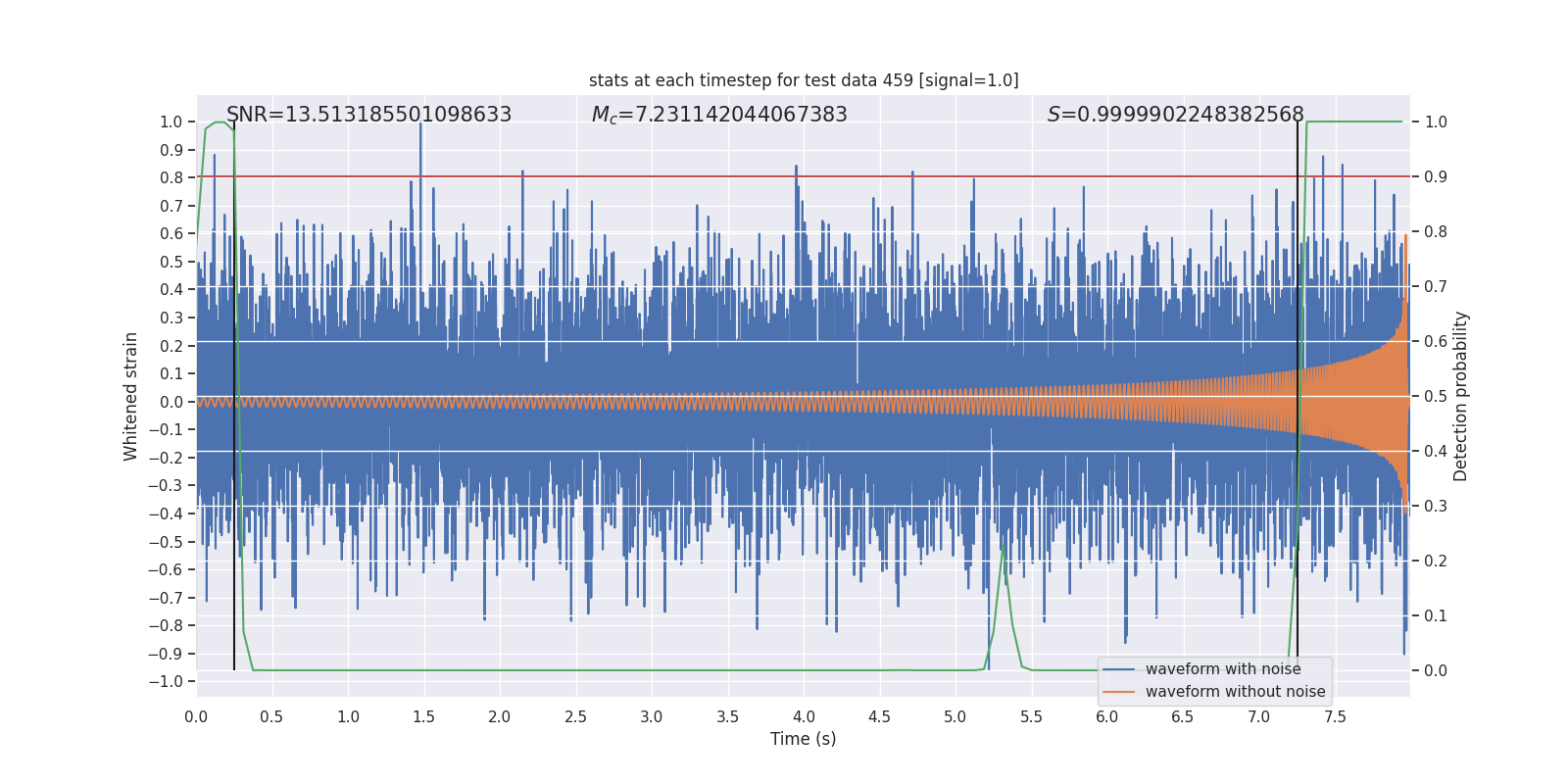Click left y-axis tick label −0.9
1568x784 pixels.
(x=165, y=654)
